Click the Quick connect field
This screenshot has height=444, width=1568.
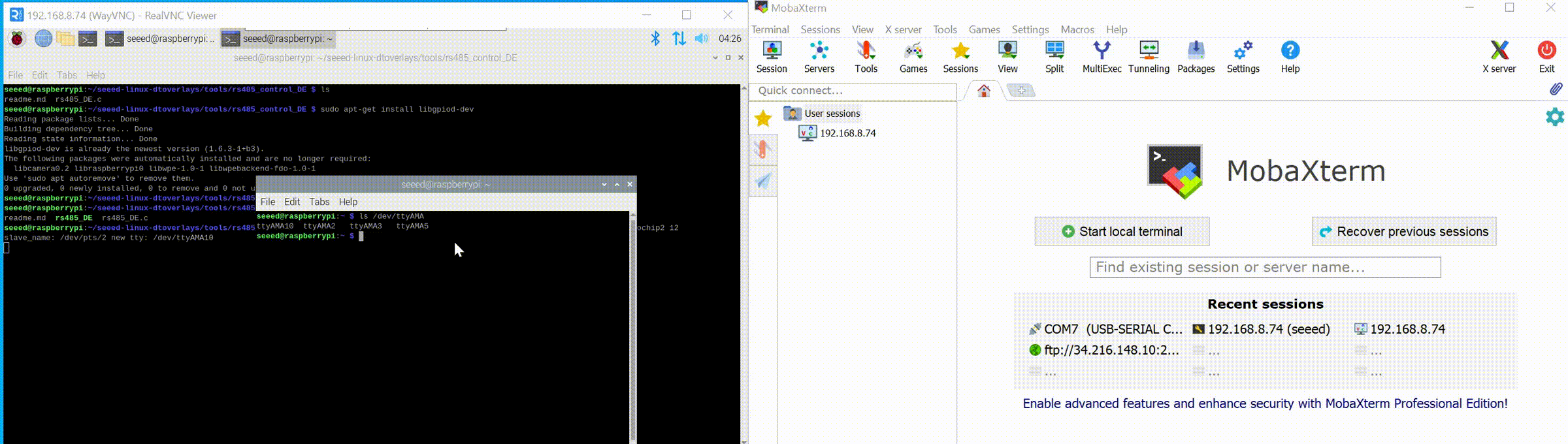pyautogui.click(x=853, y=91)
